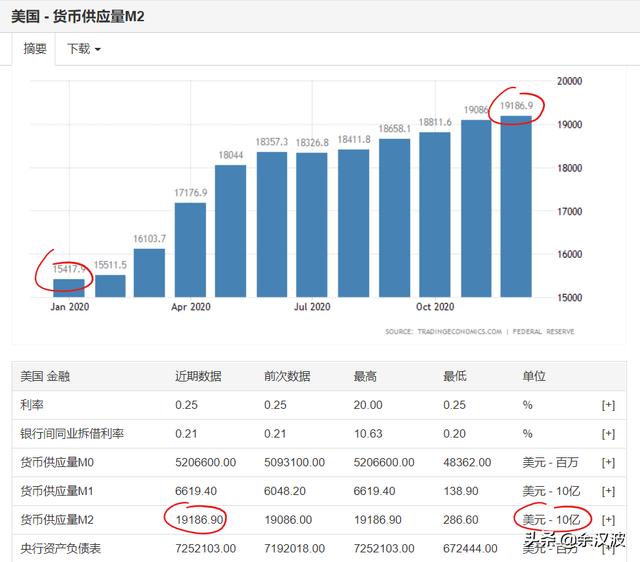Select the bar labeled 19086
The height and width of the screenshot is (562, 640).
click(476, 209)
